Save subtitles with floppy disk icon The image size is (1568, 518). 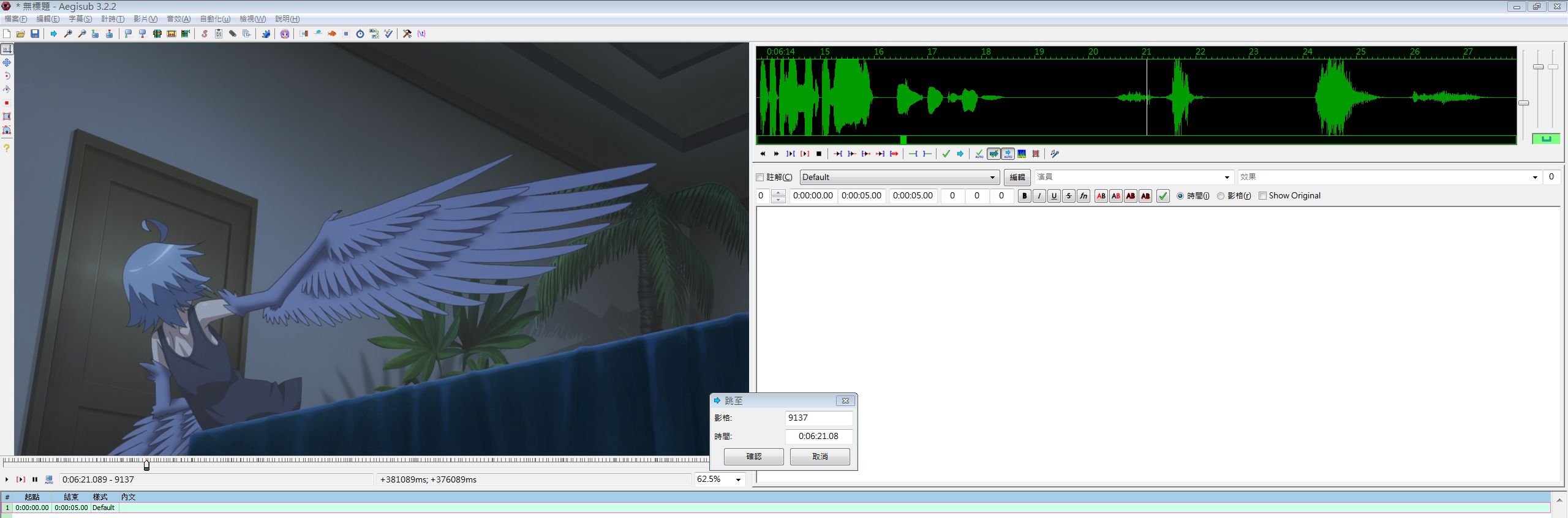click(35, 34)
